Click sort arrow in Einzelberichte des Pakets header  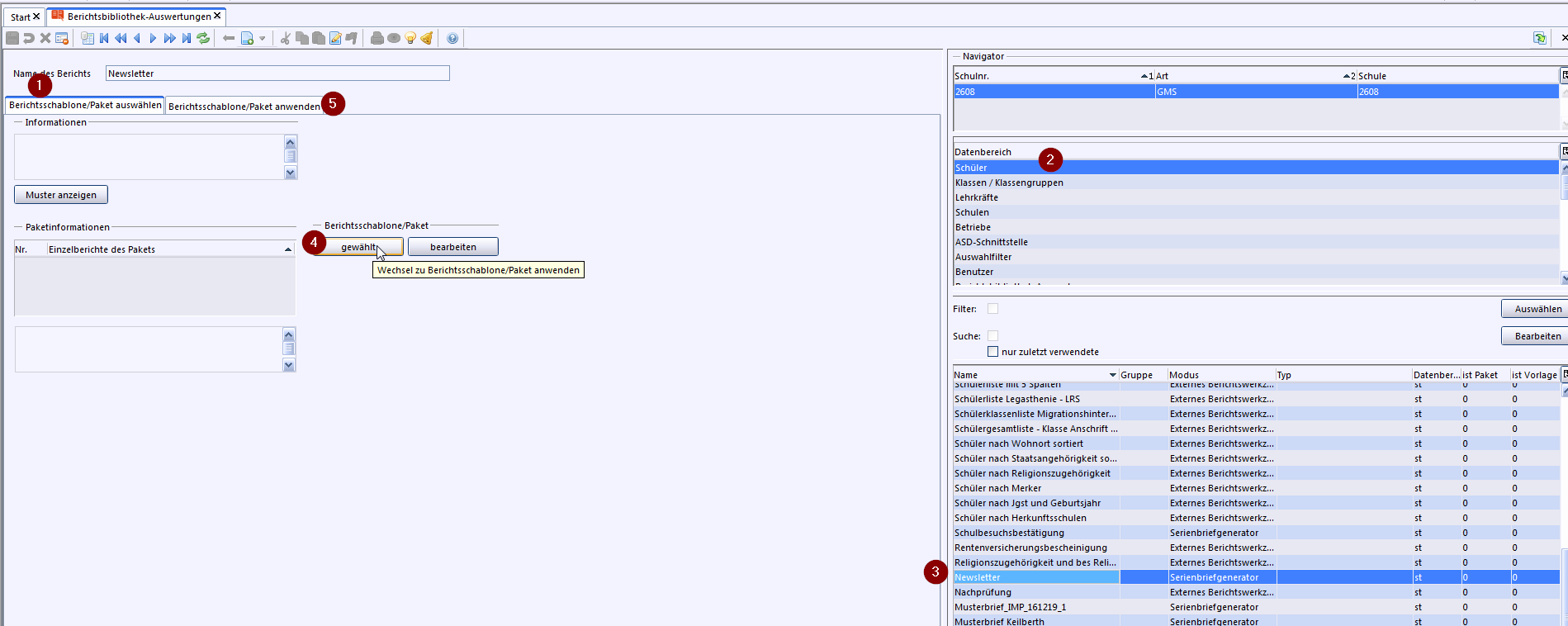(x=288, y=249)
